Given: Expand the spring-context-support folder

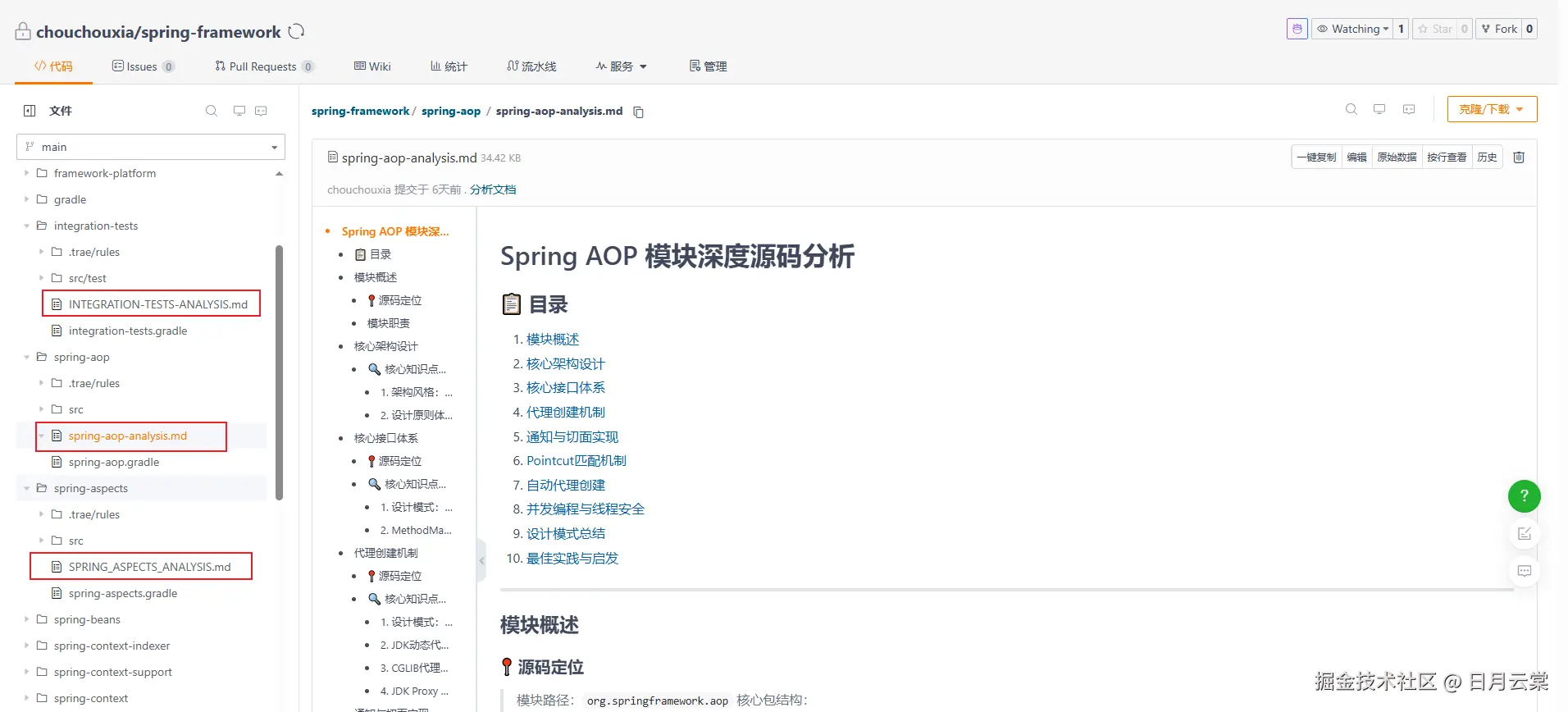Looking at the screenshot, I should (26, 672).
